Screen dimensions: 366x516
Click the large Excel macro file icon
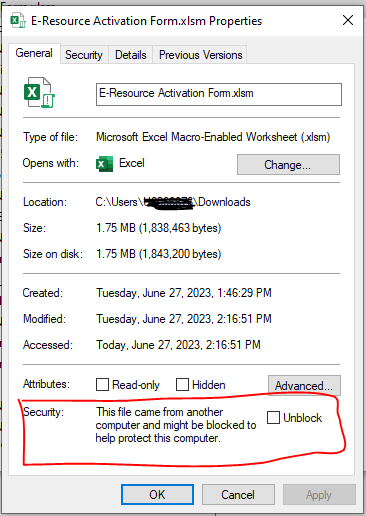pyautogui.click(x=39, y=93)
